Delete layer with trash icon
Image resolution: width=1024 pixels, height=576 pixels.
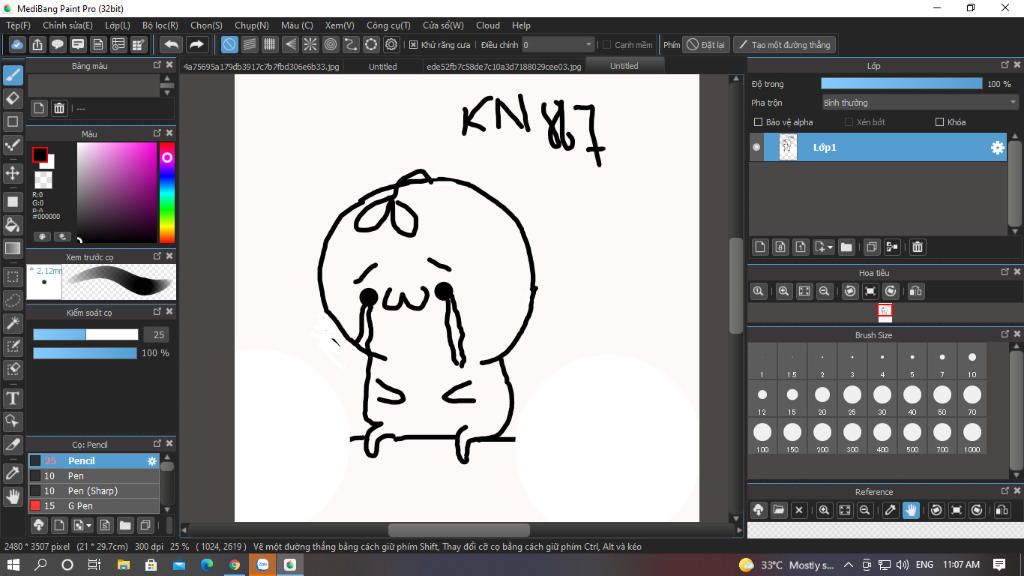click(918, 247)
